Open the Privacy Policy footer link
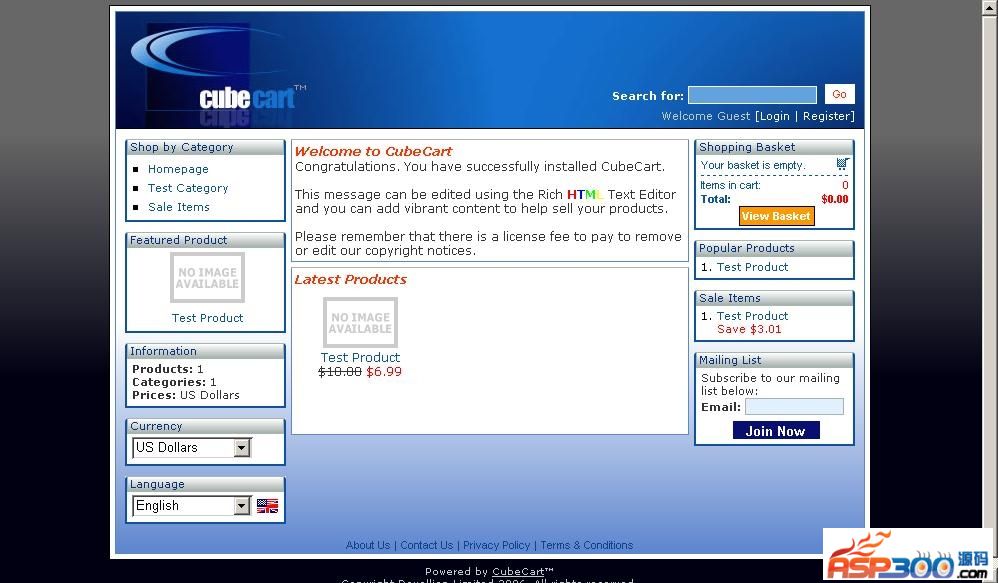 click(496, 545)
